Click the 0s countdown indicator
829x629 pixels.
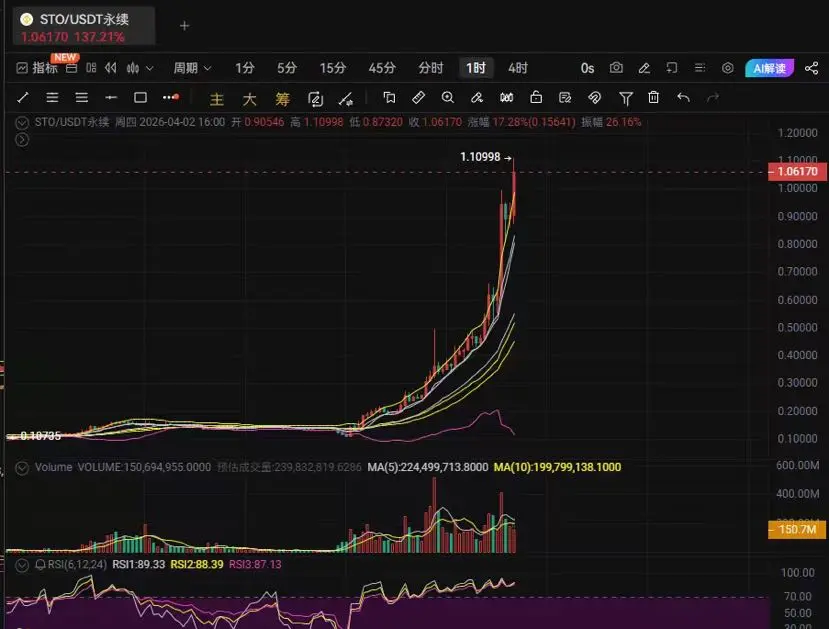(587, 68)
